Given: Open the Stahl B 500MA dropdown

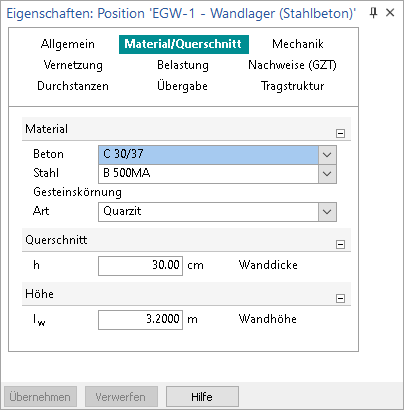Looking at the screenshot, I should [327, 174].
